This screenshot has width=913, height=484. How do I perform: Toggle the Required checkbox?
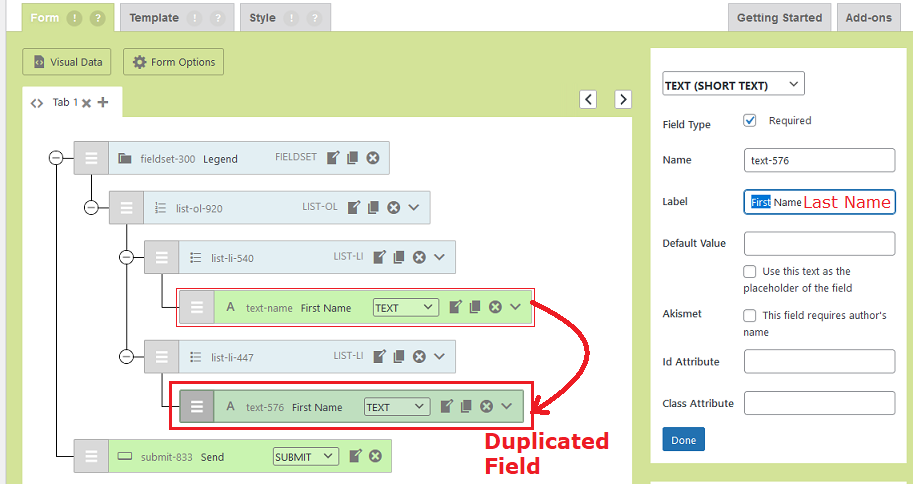coord(750,121)
